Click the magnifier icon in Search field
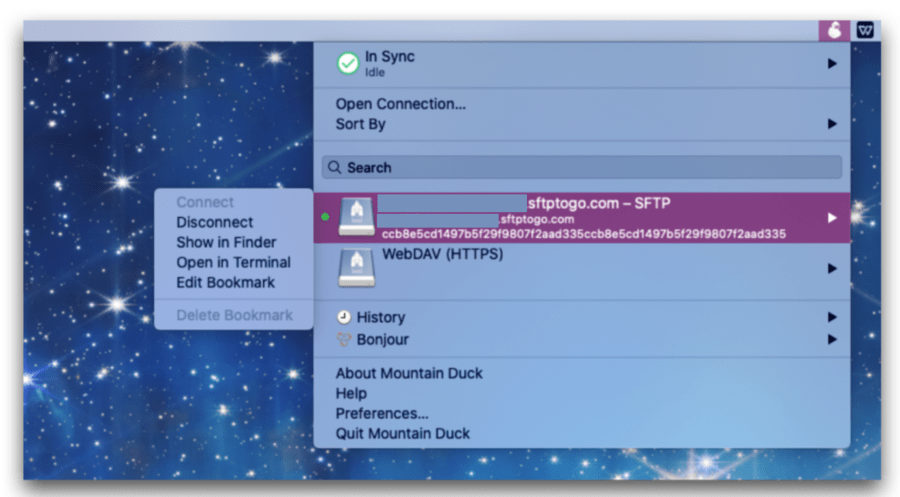Image resolution: width=900 pixels, height=497 pixels. [335, 167]
